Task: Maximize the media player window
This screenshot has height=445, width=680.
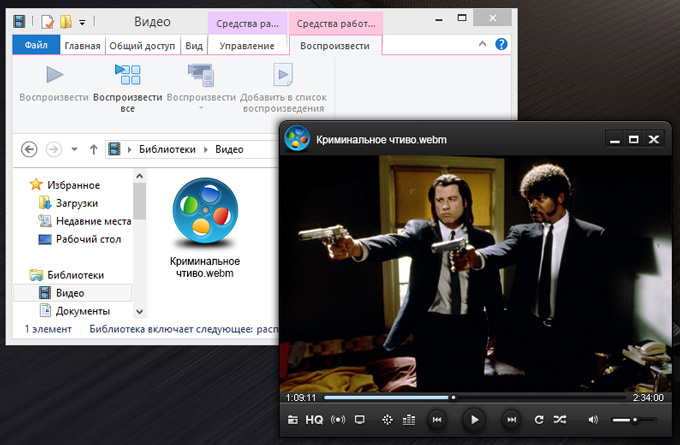Action: (634, 139)
